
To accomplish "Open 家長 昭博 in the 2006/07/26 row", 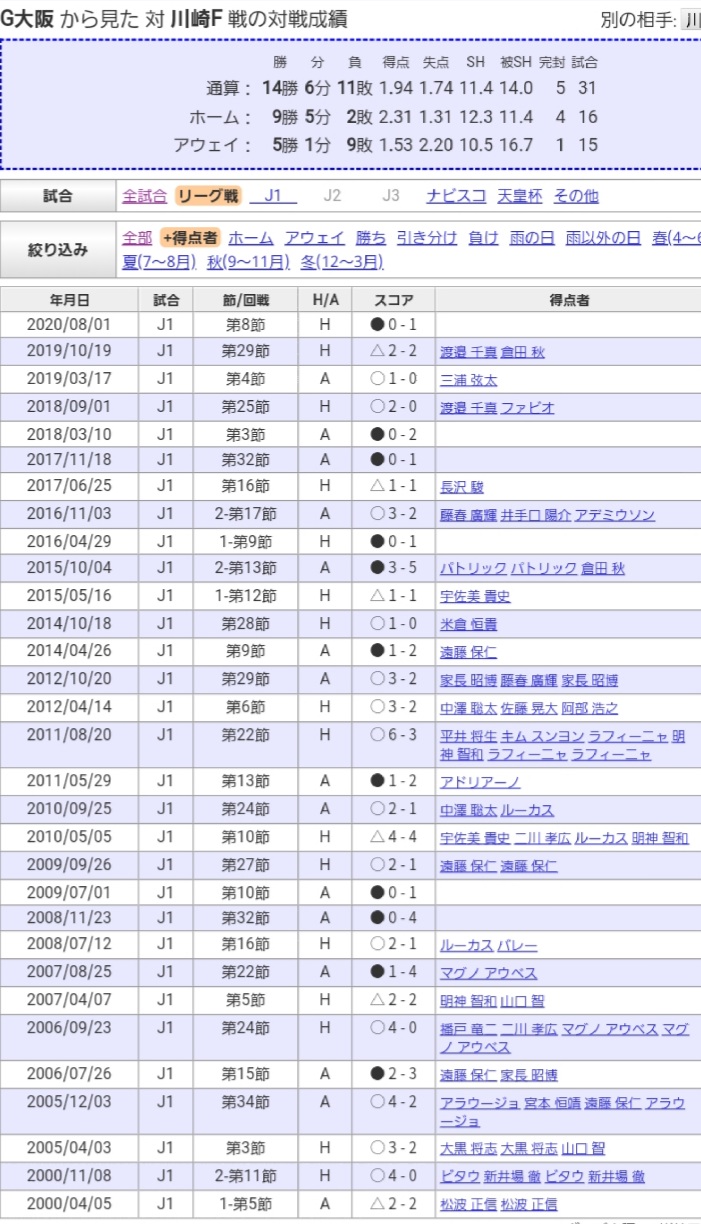I will pyautogui.click(x=529, y=1075).
